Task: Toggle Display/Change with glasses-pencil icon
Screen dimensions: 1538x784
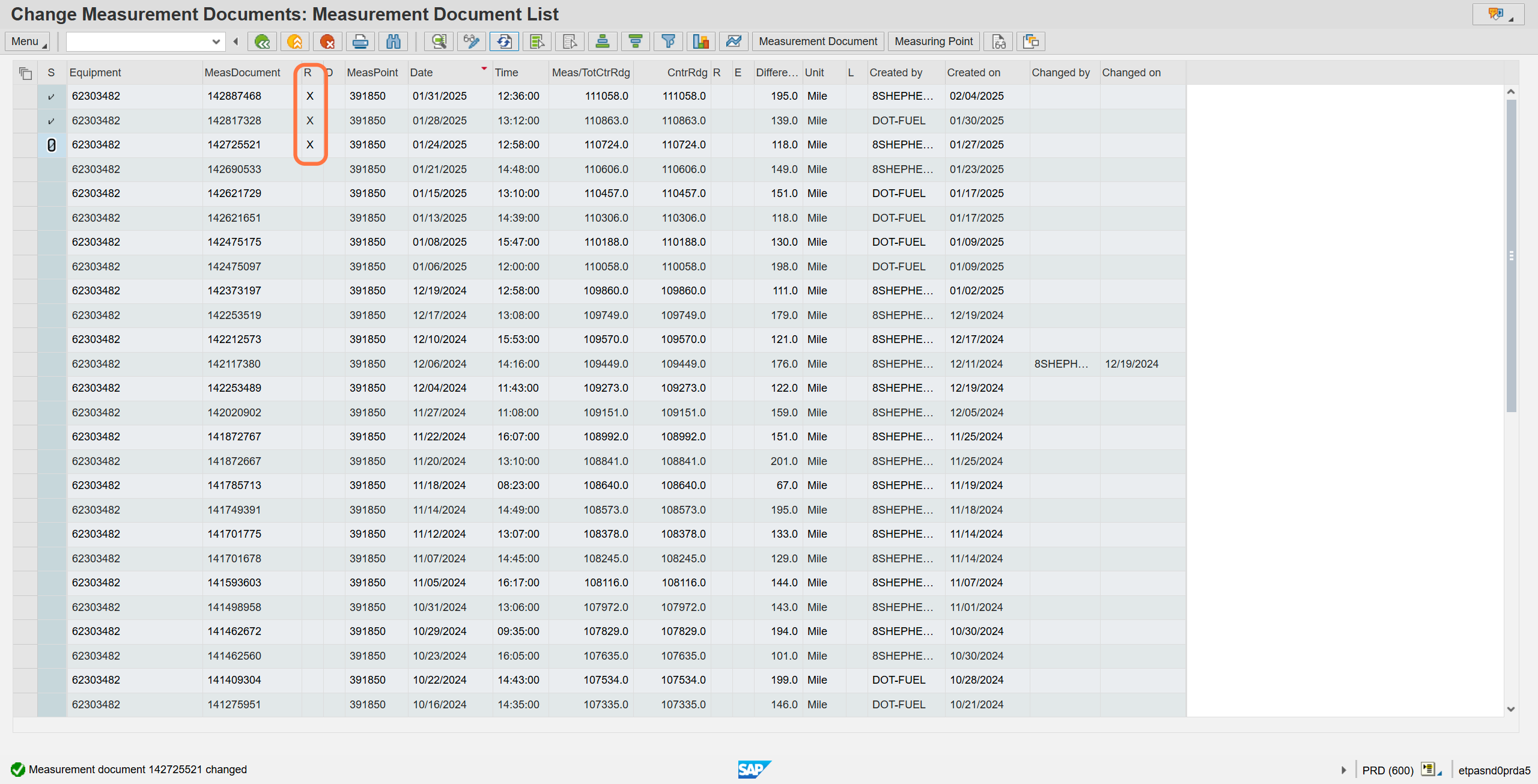Action: [472, 41]
